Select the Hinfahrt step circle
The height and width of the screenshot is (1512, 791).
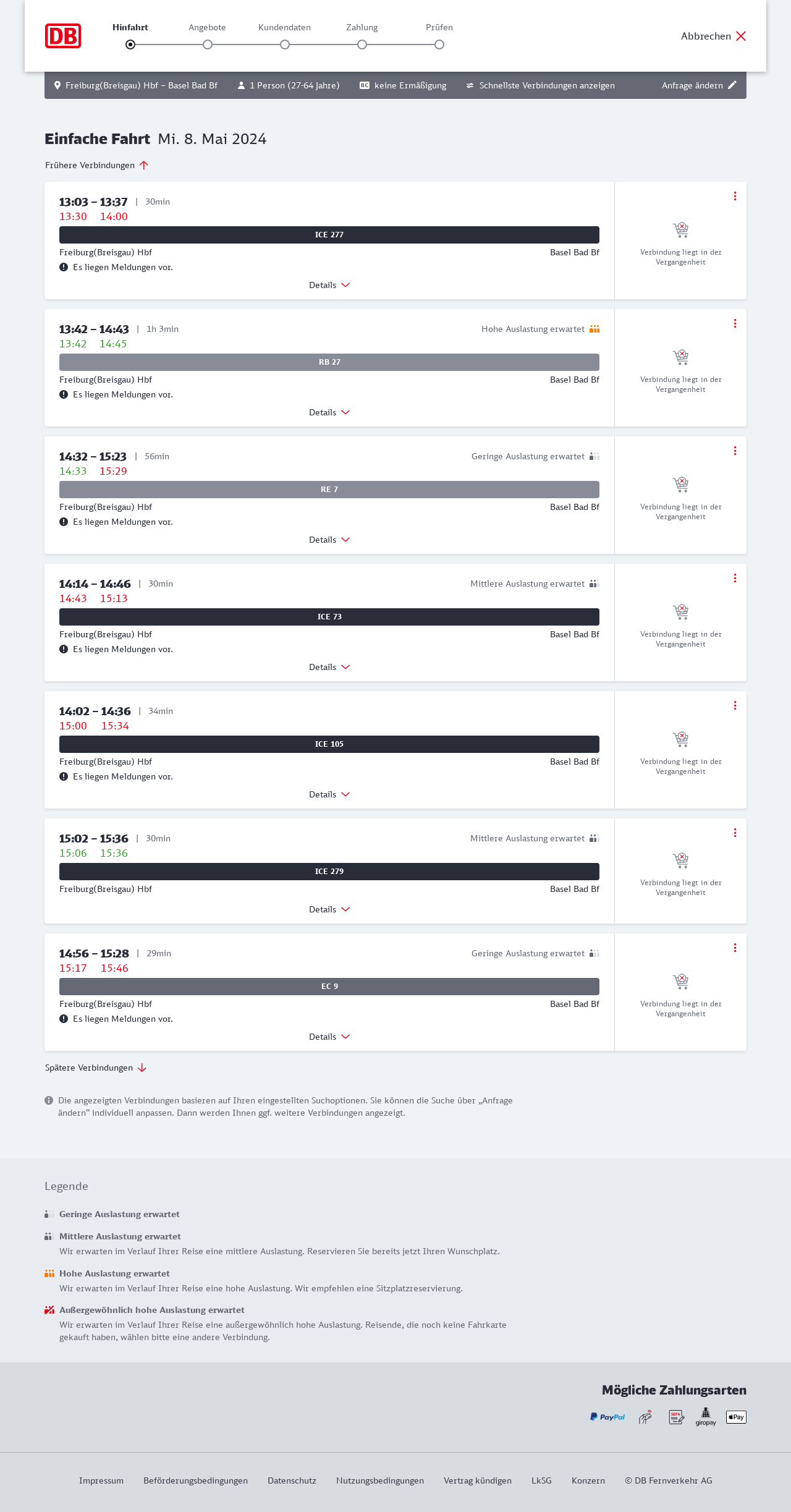point(130,45)
